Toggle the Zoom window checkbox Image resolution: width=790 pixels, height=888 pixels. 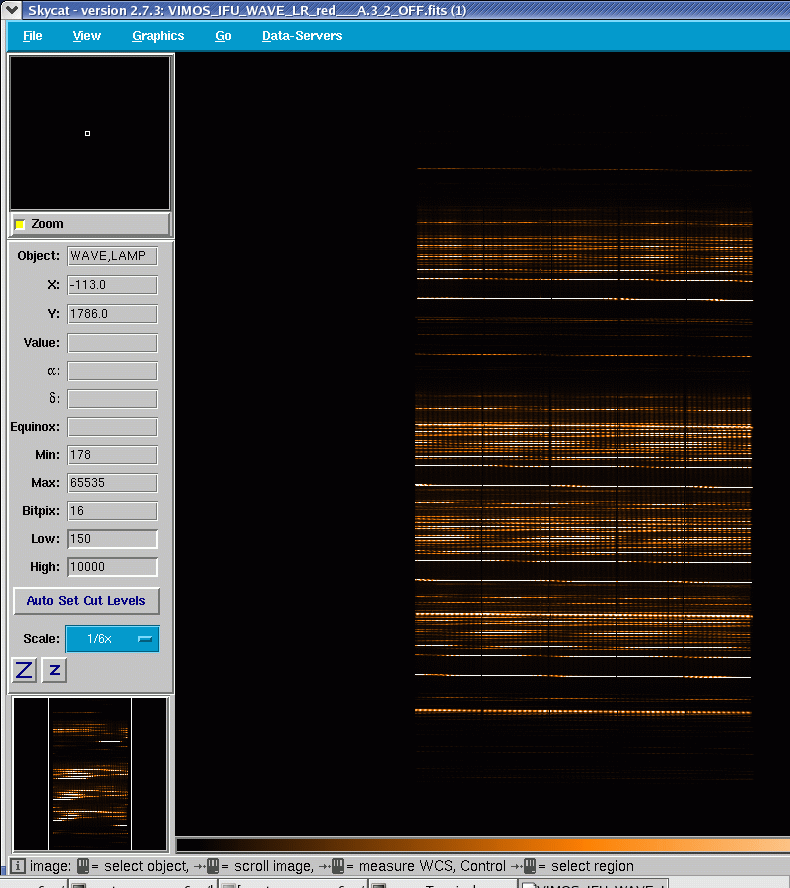pyautogui.click(x=20, y=224)
